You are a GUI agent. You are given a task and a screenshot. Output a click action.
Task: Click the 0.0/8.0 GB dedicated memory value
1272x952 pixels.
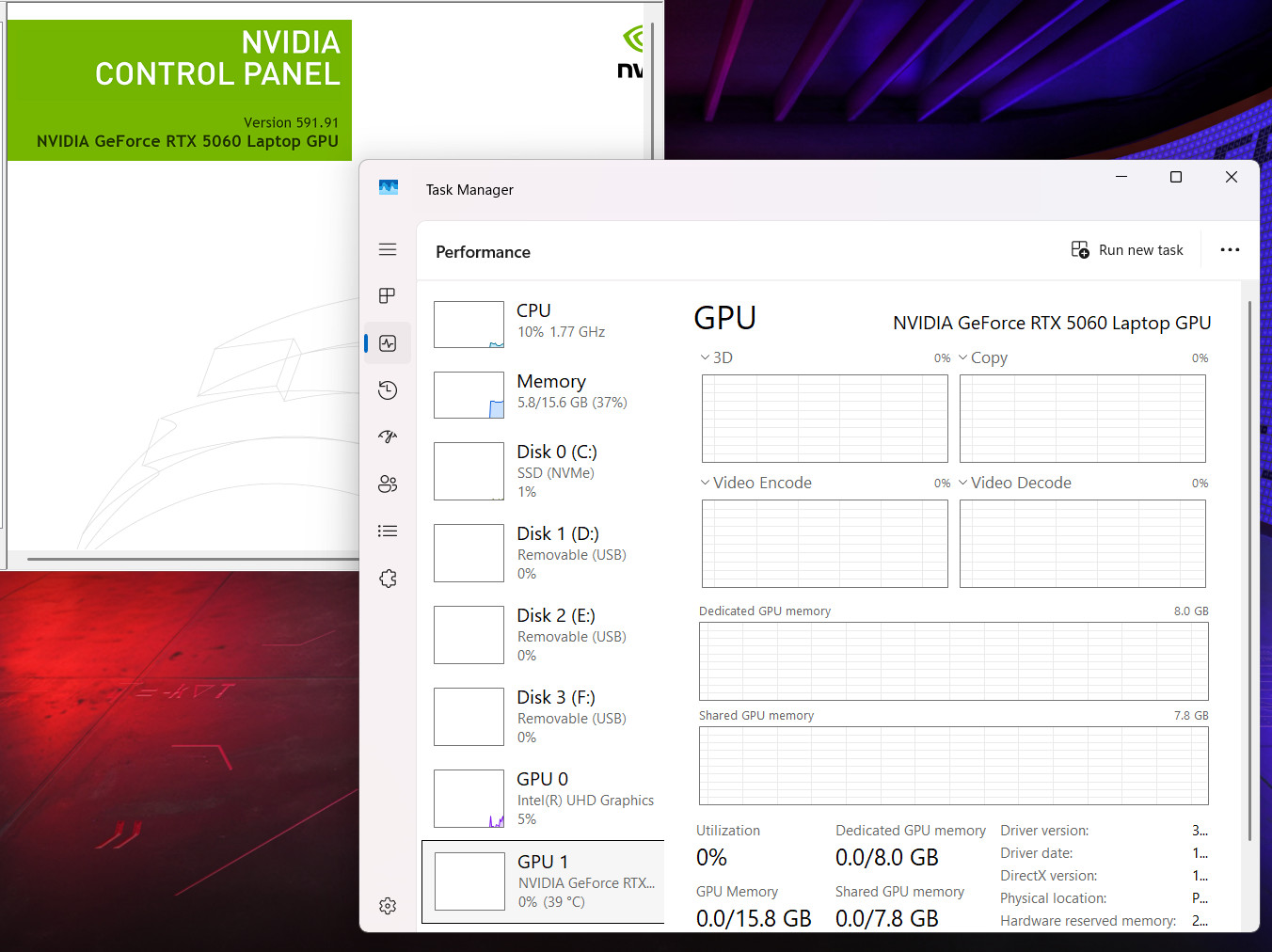coord(887,858)
